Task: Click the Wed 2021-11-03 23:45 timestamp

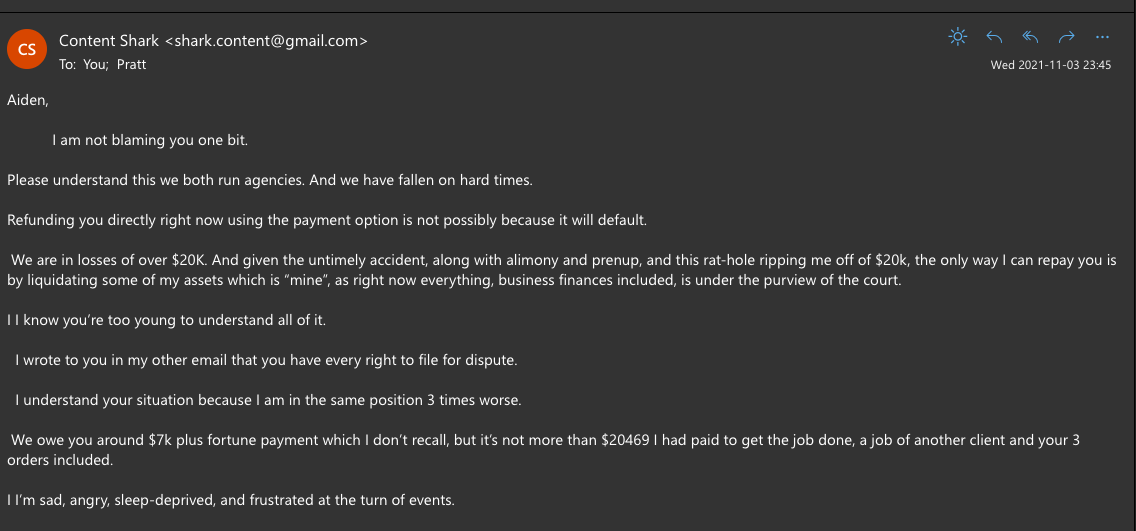Action: [x=1051, y=64]
